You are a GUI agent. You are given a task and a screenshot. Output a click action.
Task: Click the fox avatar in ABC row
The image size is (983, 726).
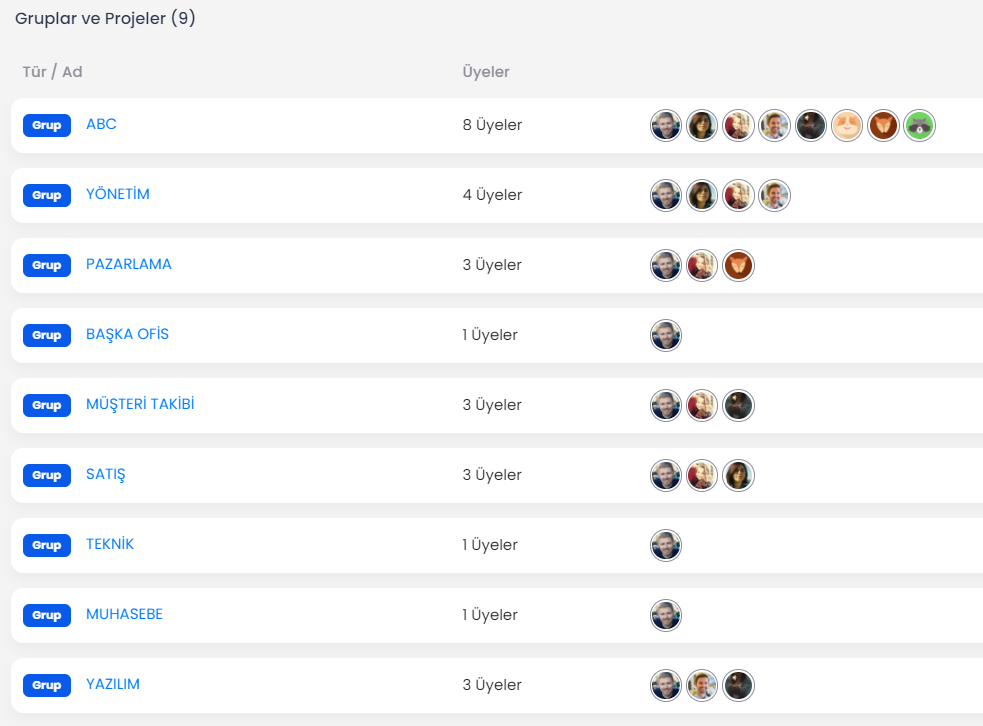[x=883, y=125]
